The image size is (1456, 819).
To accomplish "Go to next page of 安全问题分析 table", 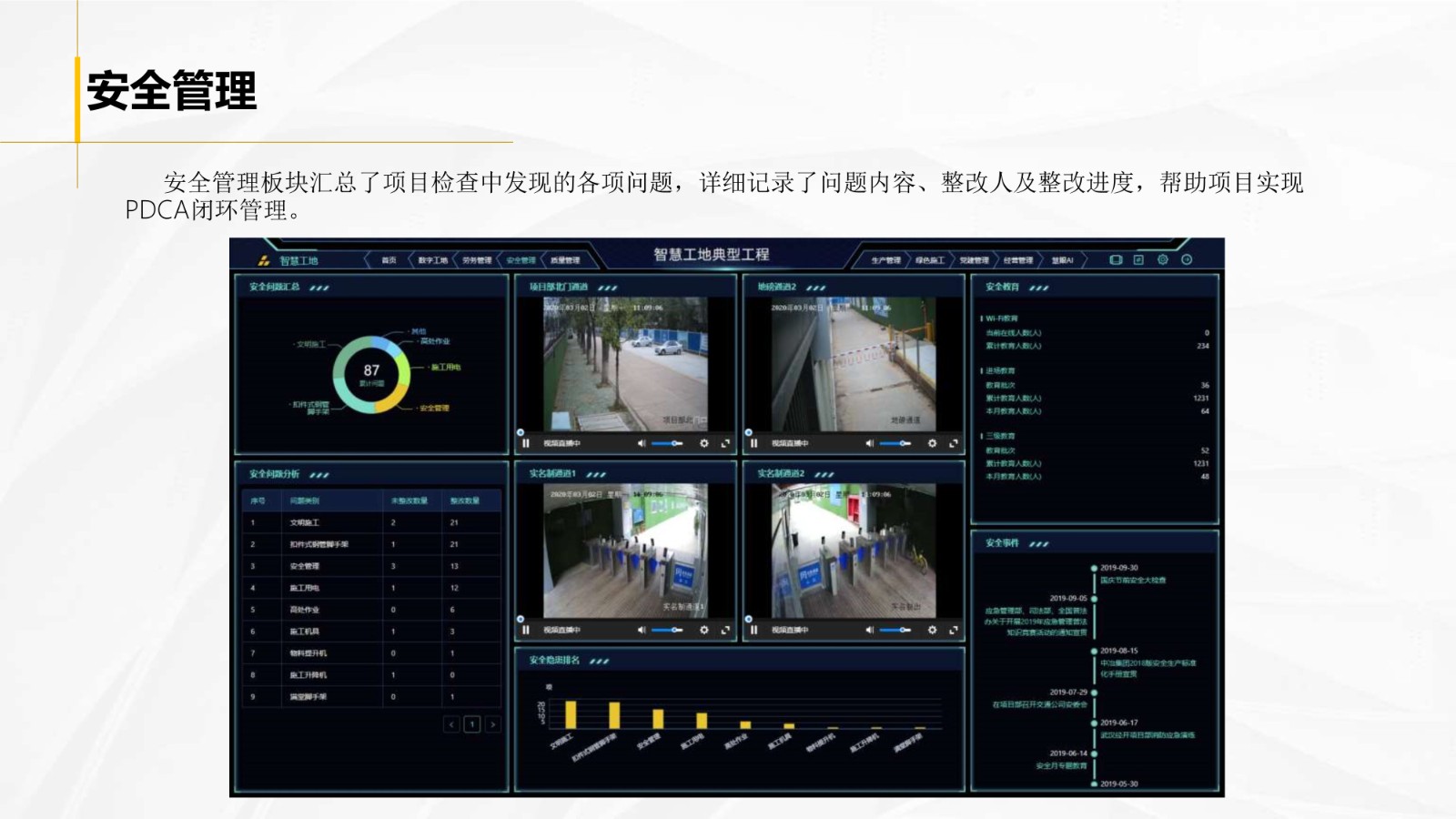I will click(x=492, y=724).
